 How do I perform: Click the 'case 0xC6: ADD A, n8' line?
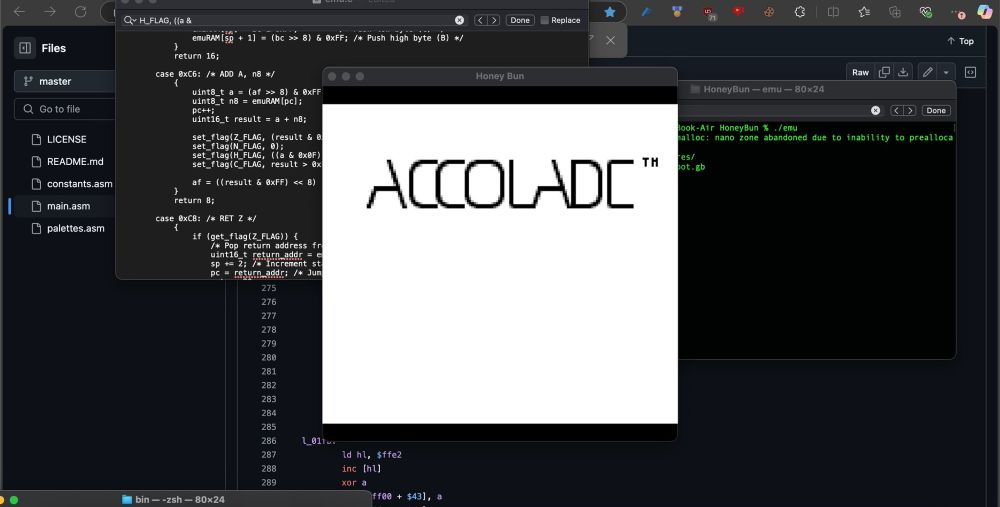point(215,74)
